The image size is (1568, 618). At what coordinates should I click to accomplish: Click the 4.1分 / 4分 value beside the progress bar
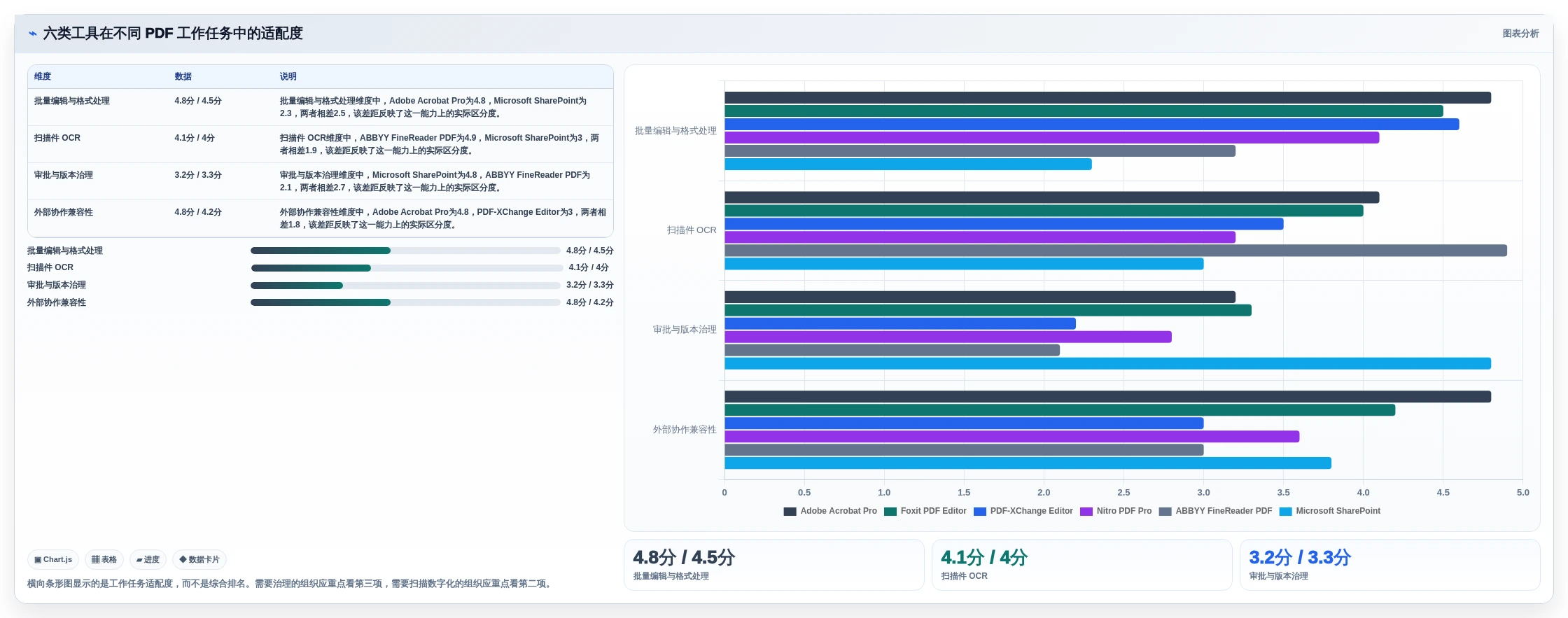(589, 268)
